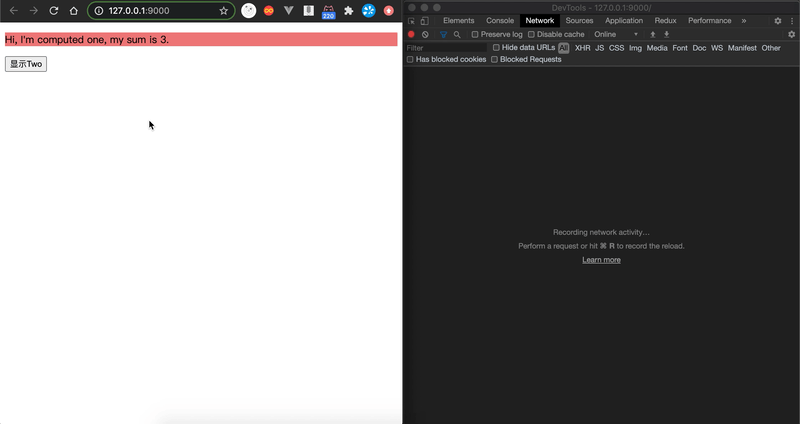The width and height of the screenshot is (800, 424).
Task: Filter requests by Other
Action: pyautogui.click(x=771, y=48)
